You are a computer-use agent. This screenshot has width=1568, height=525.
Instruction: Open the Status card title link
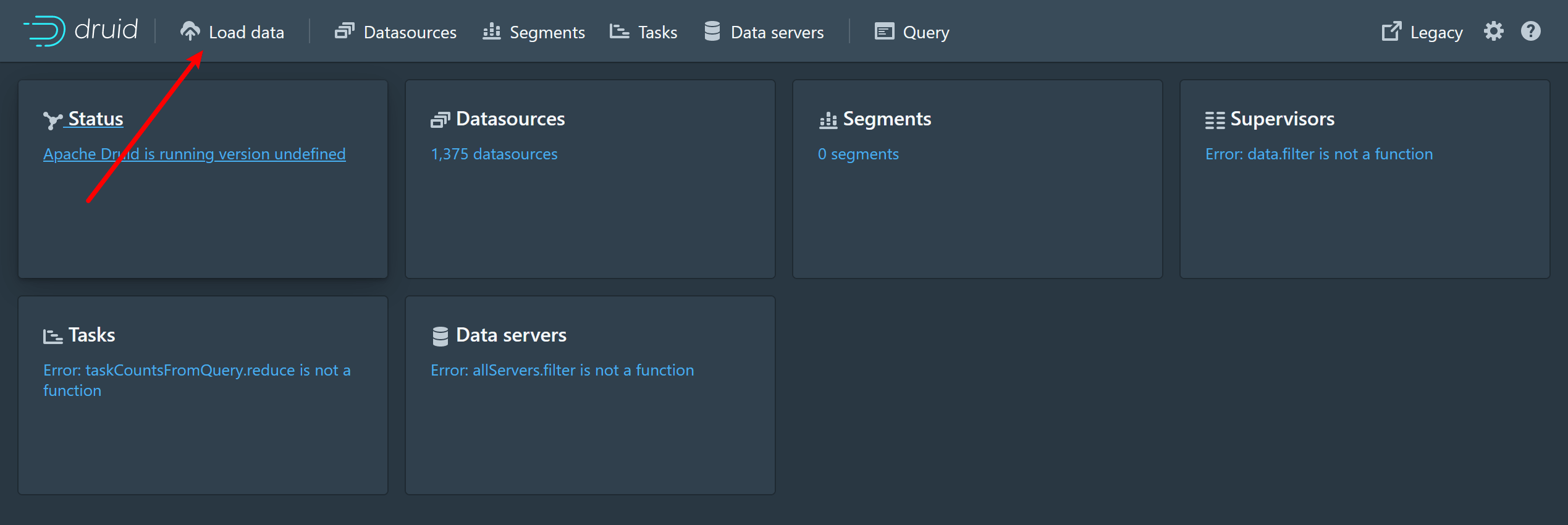point(95,119)
